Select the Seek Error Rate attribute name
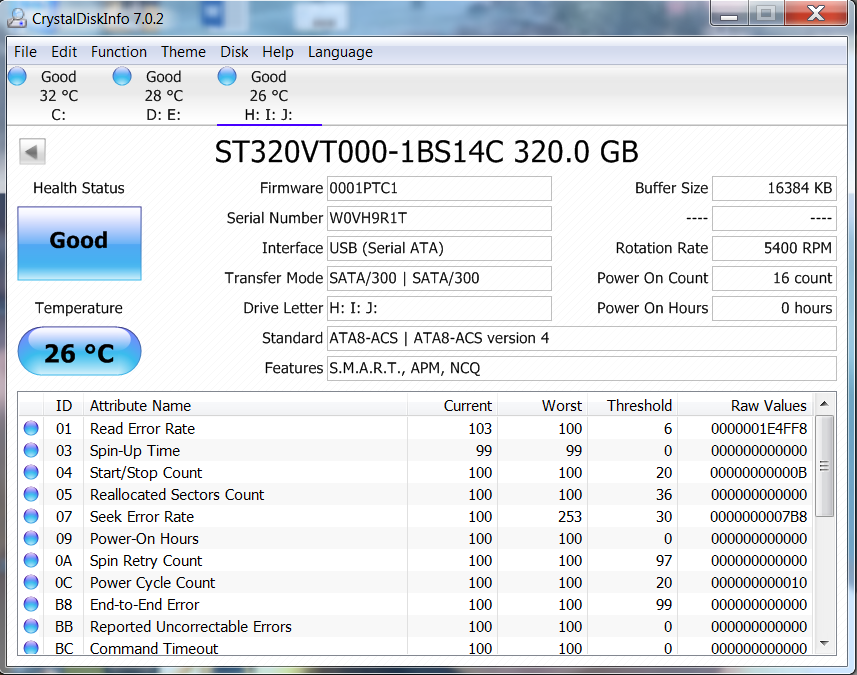Viewport: 857px width, 675px height. pyautogui.click(x=142, y=517)
